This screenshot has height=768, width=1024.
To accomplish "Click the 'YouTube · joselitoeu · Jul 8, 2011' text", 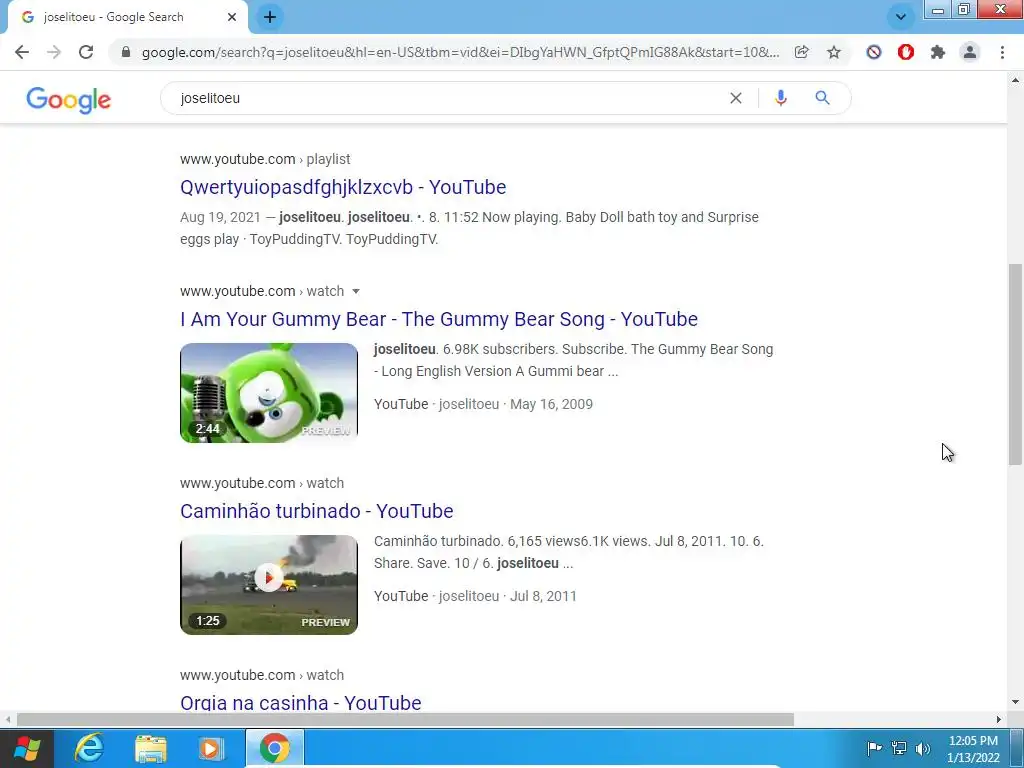I will (x=475, y=596).
